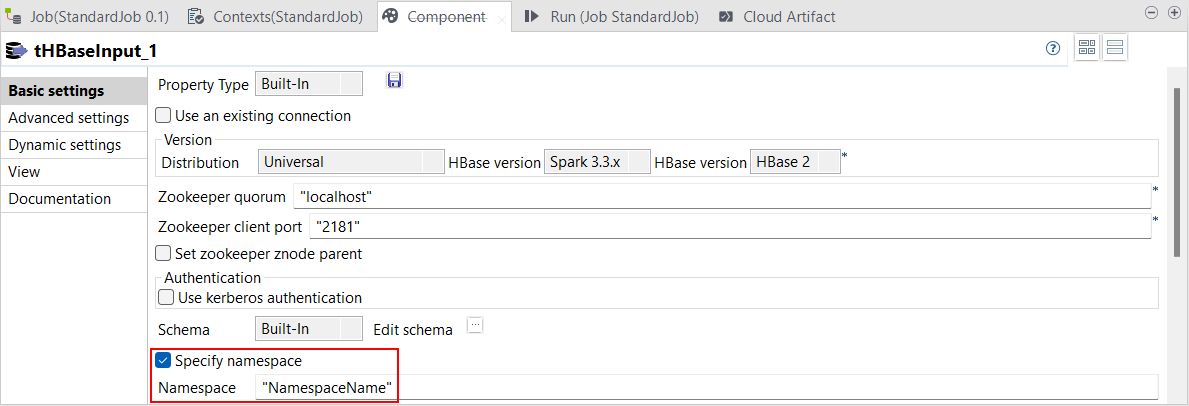Expand the Schema Built-In dropdown
This screenshot has height=406, width=1189.
tap(309, 328)
